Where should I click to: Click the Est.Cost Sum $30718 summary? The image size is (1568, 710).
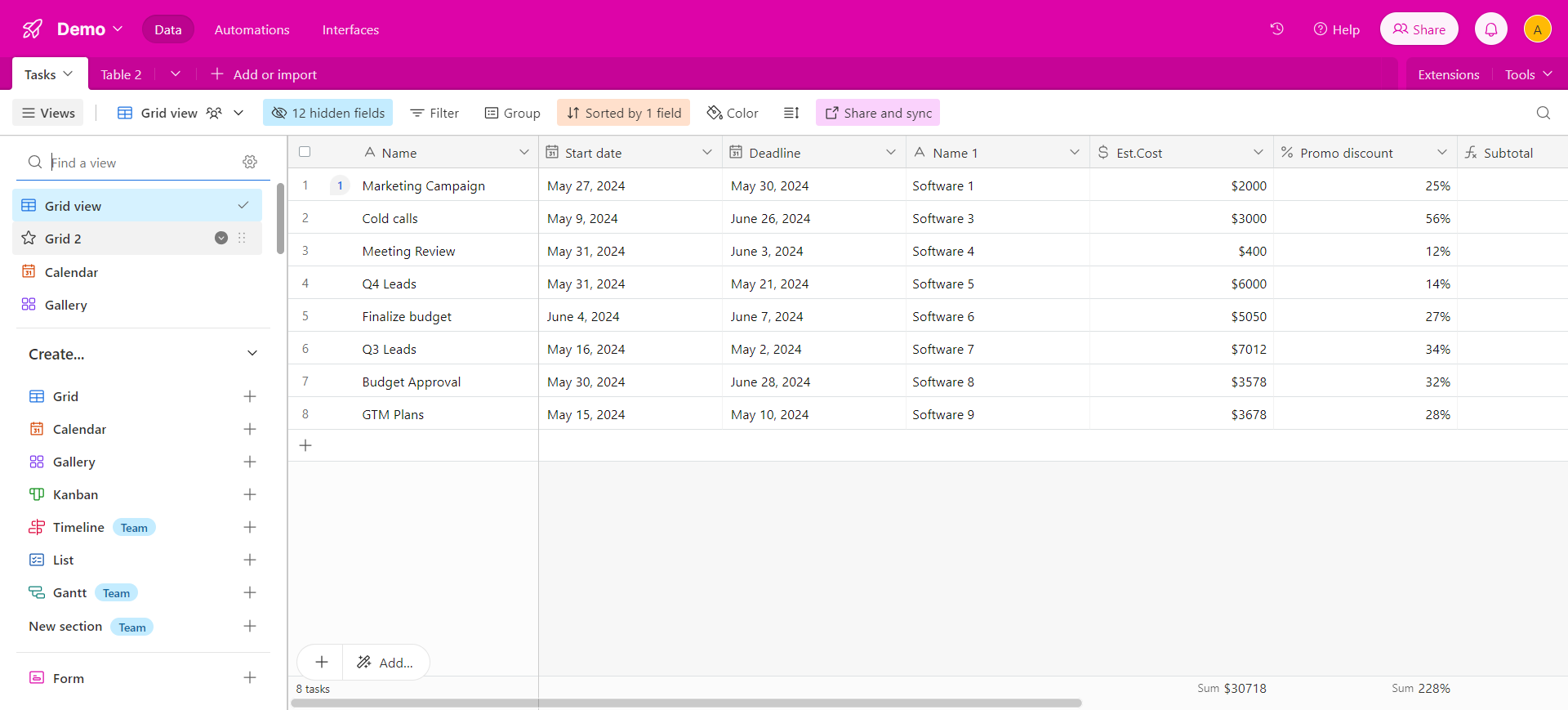[1232, 688]
